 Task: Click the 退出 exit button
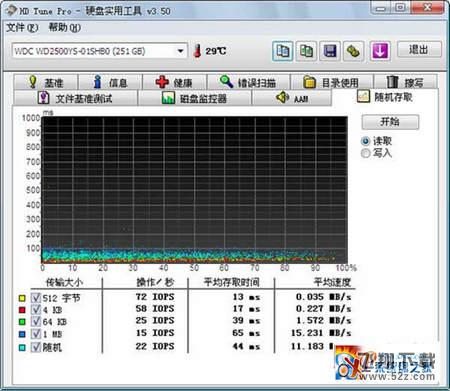(419, 50)
